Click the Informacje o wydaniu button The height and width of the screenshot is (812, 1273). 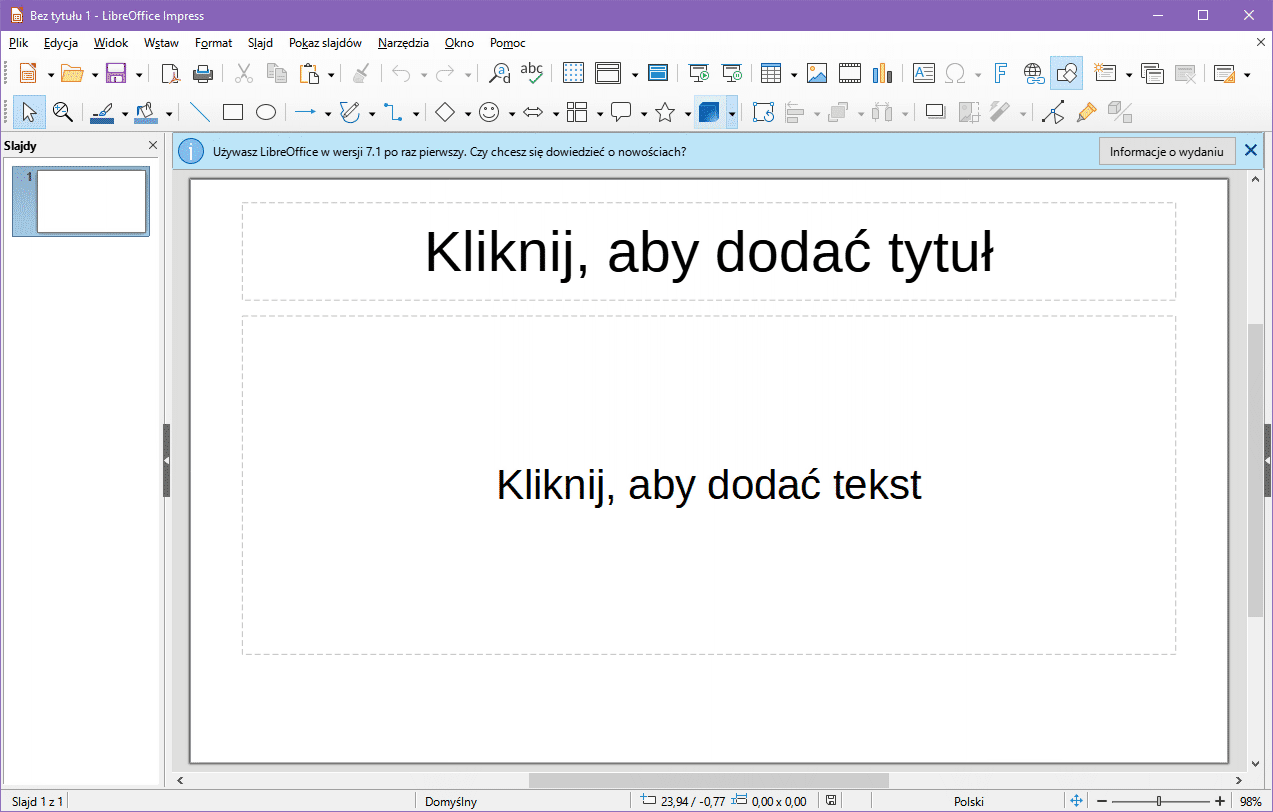click(1166, 151)
